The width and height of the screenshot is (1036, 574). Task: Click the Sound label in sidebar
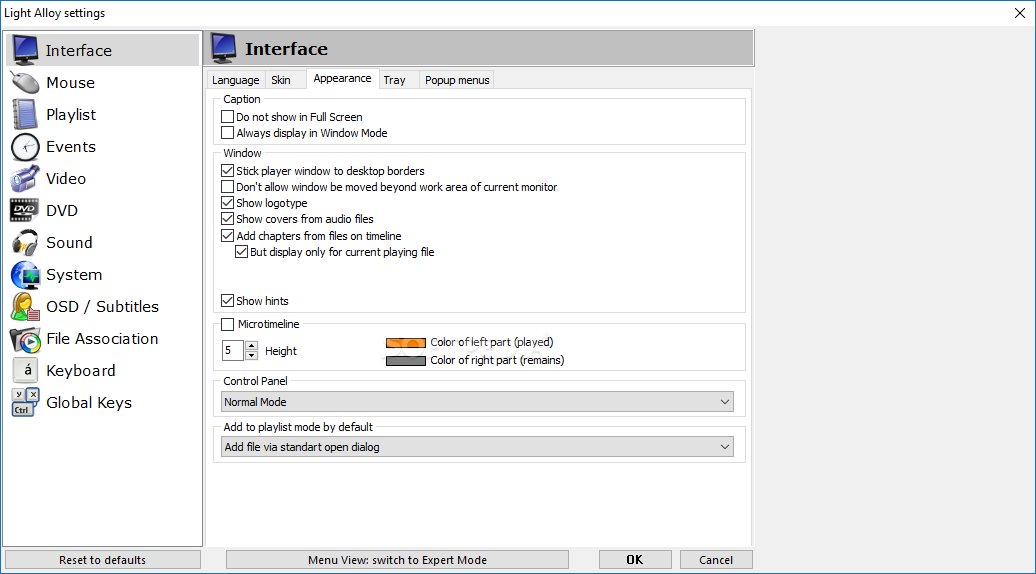(x=69, y=242)
